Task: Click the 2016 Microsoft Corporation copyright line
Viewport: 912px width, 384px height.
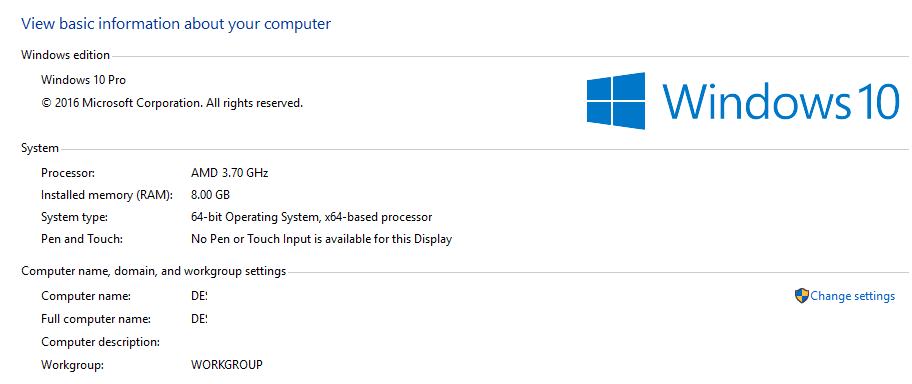Action: click(x=172, y=104)
